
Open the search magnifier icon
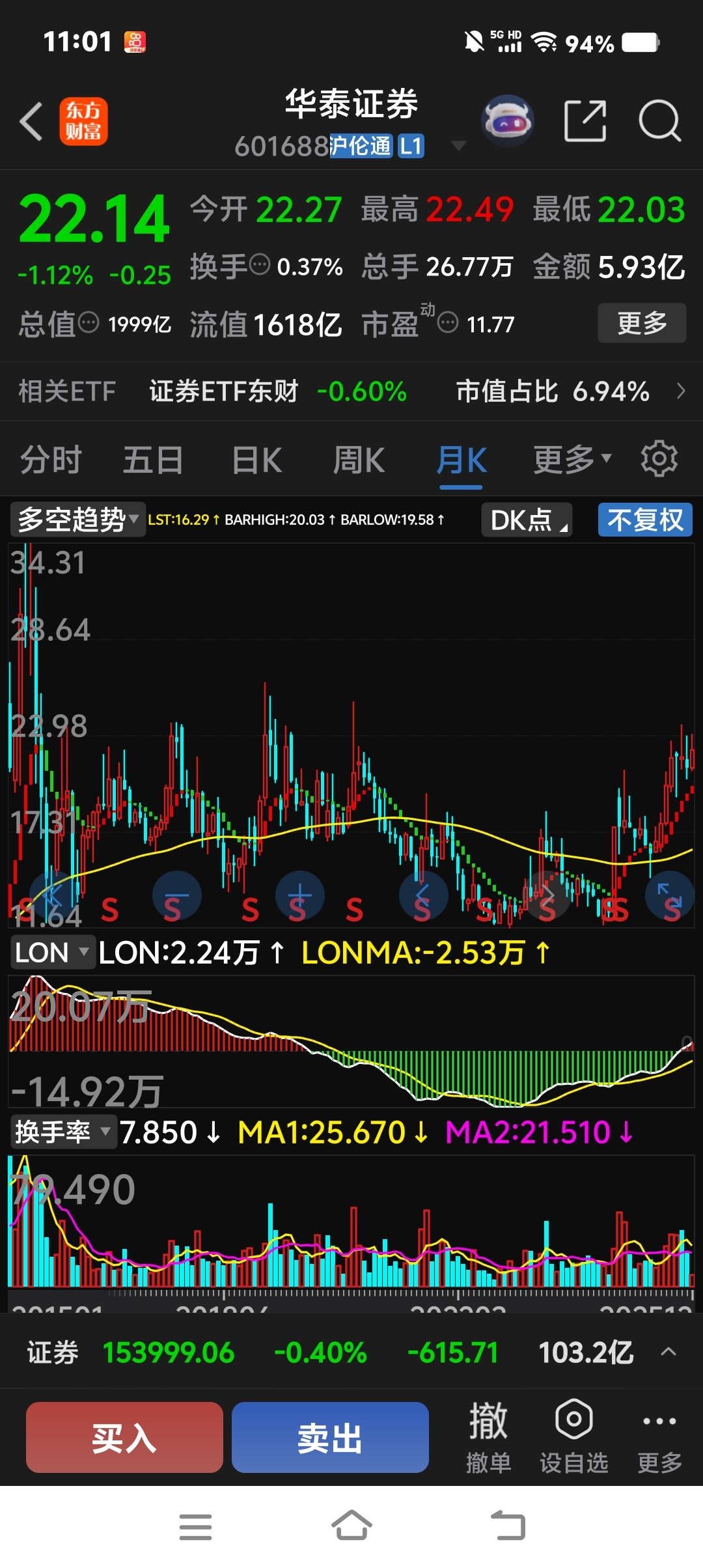tap(660, 121)
